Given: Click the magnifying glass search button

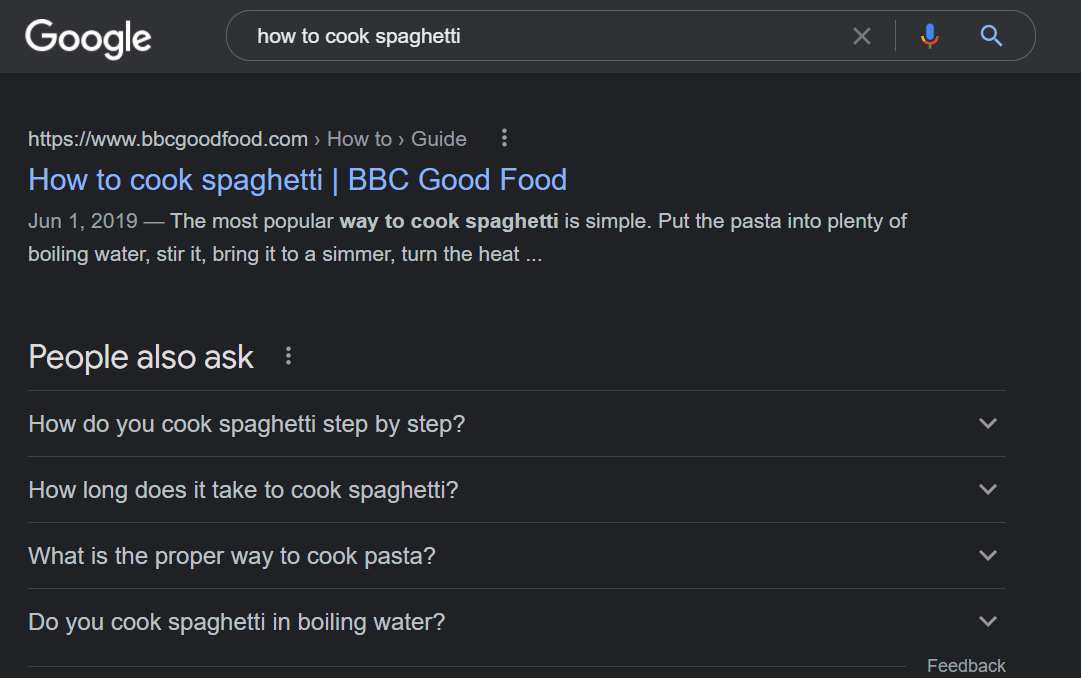Looking at the screenshot, I should point(991,37).
